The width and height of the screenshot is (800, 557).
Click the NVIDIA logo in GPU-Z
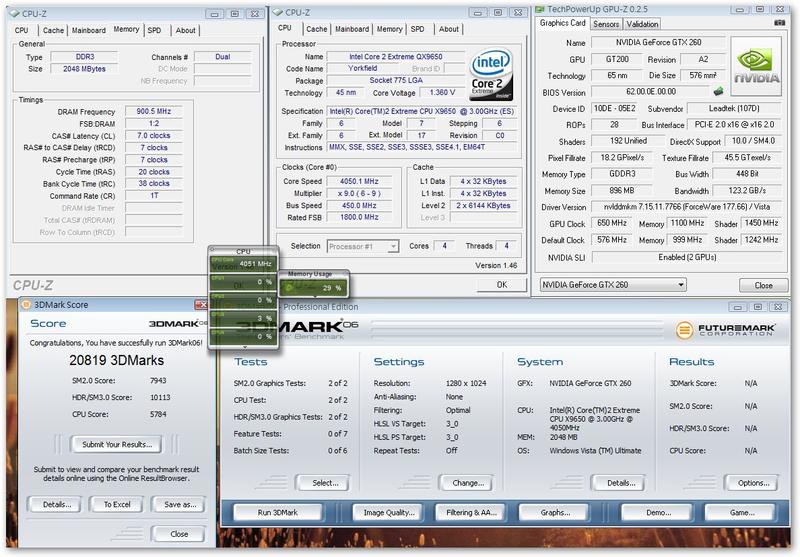click(x=756, y=66)
